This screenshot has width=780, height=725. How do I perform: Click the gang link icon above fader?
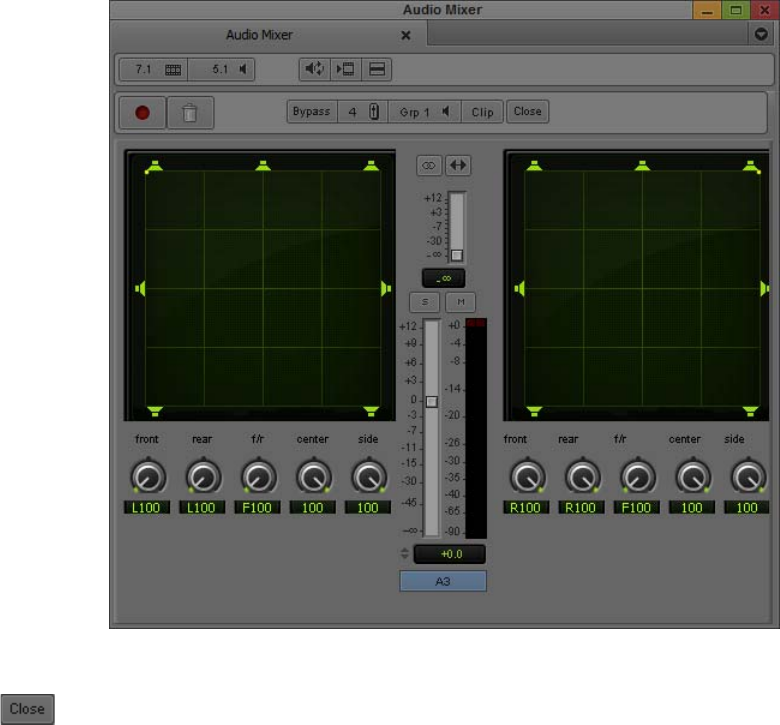coord(428,165)
